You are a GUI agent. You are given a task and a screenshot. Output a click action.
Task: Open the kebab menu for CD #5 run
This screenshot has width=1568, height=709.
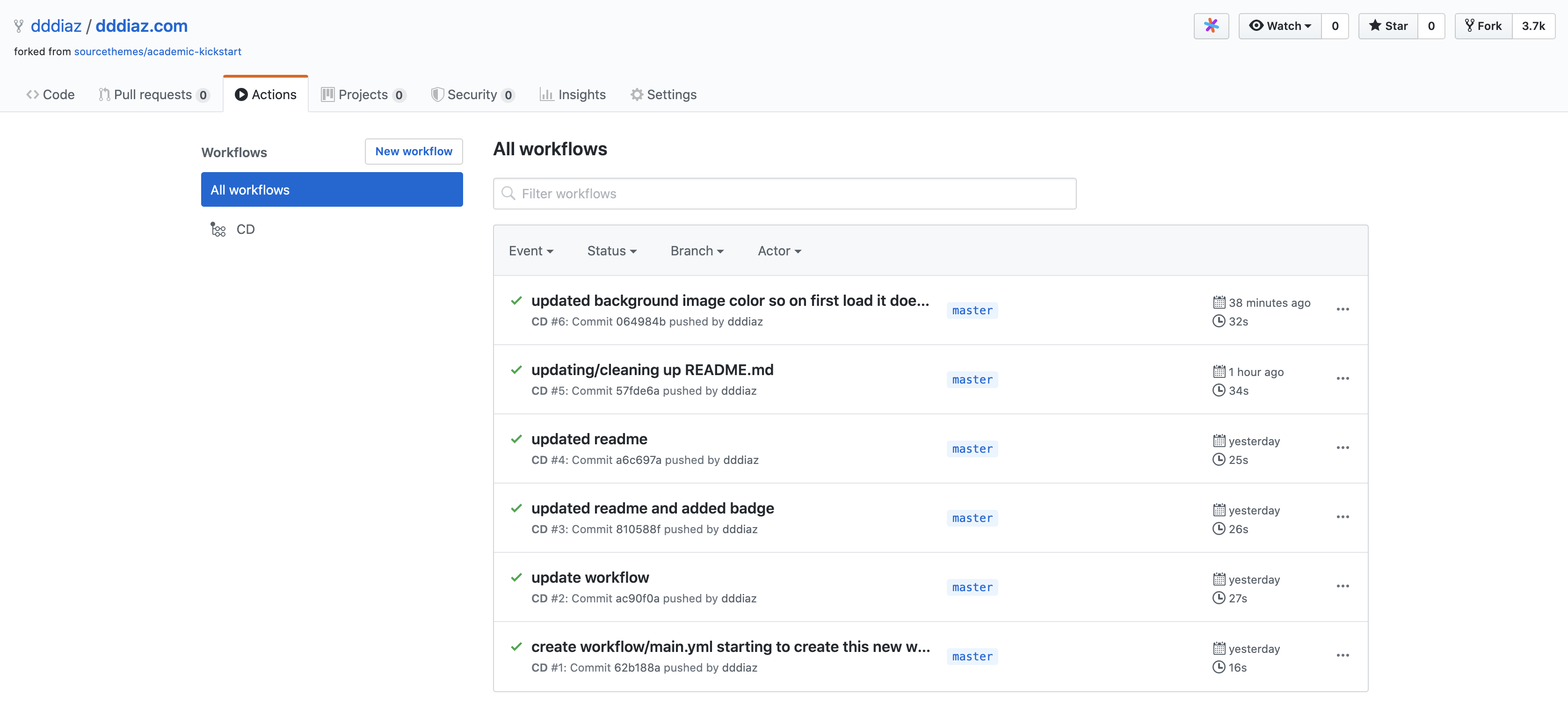pos(1343,378)
